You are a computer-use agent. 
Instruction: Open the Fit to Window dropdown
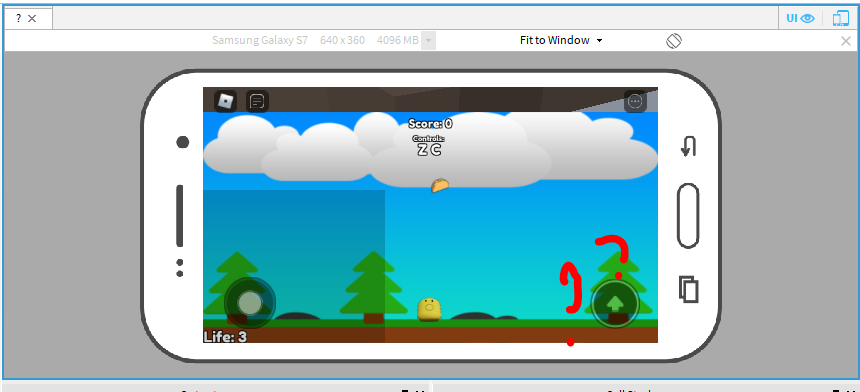point(561,40)
